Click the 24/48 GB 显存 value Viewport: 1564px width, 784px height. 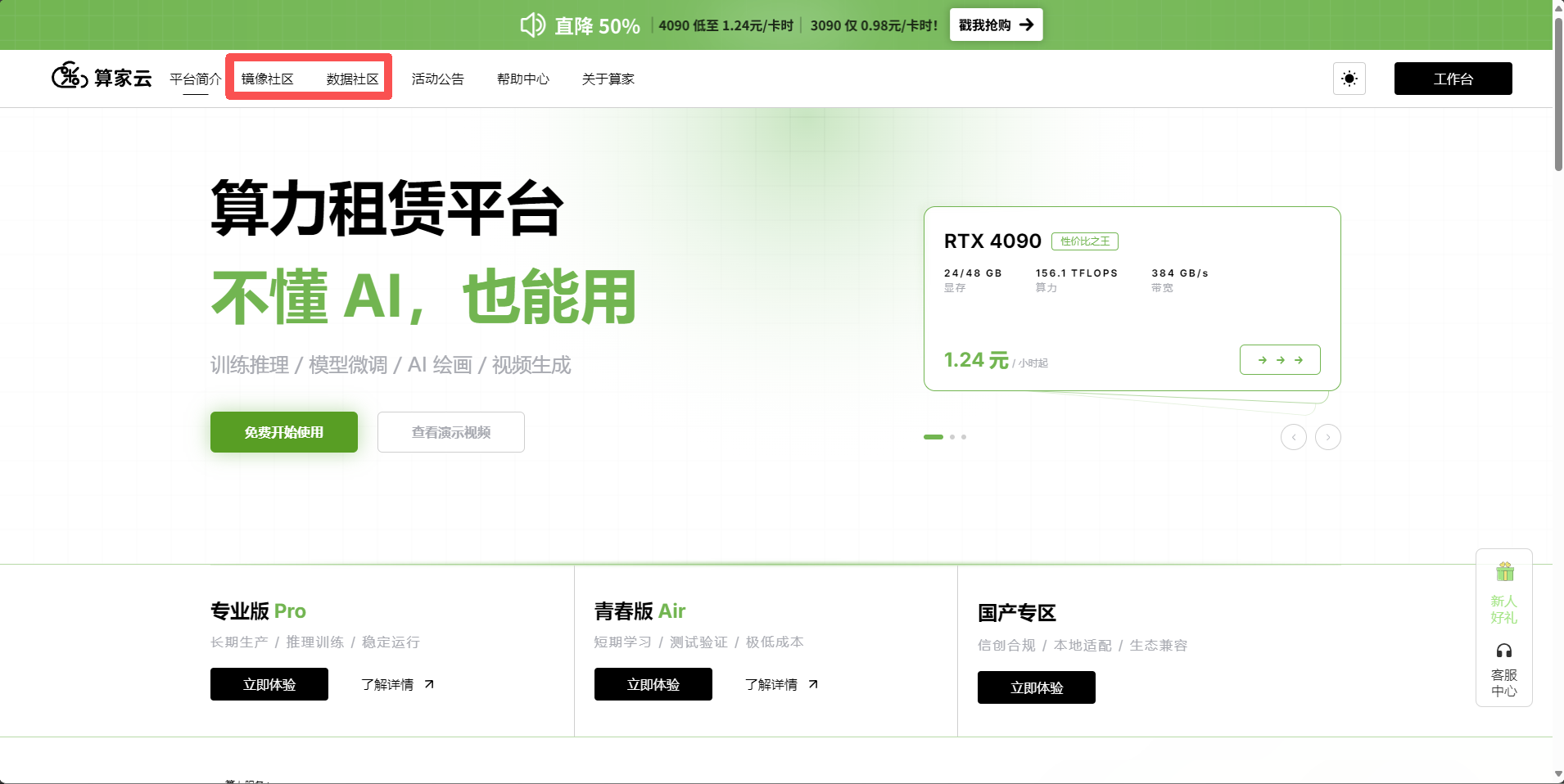tap(973, 273)
